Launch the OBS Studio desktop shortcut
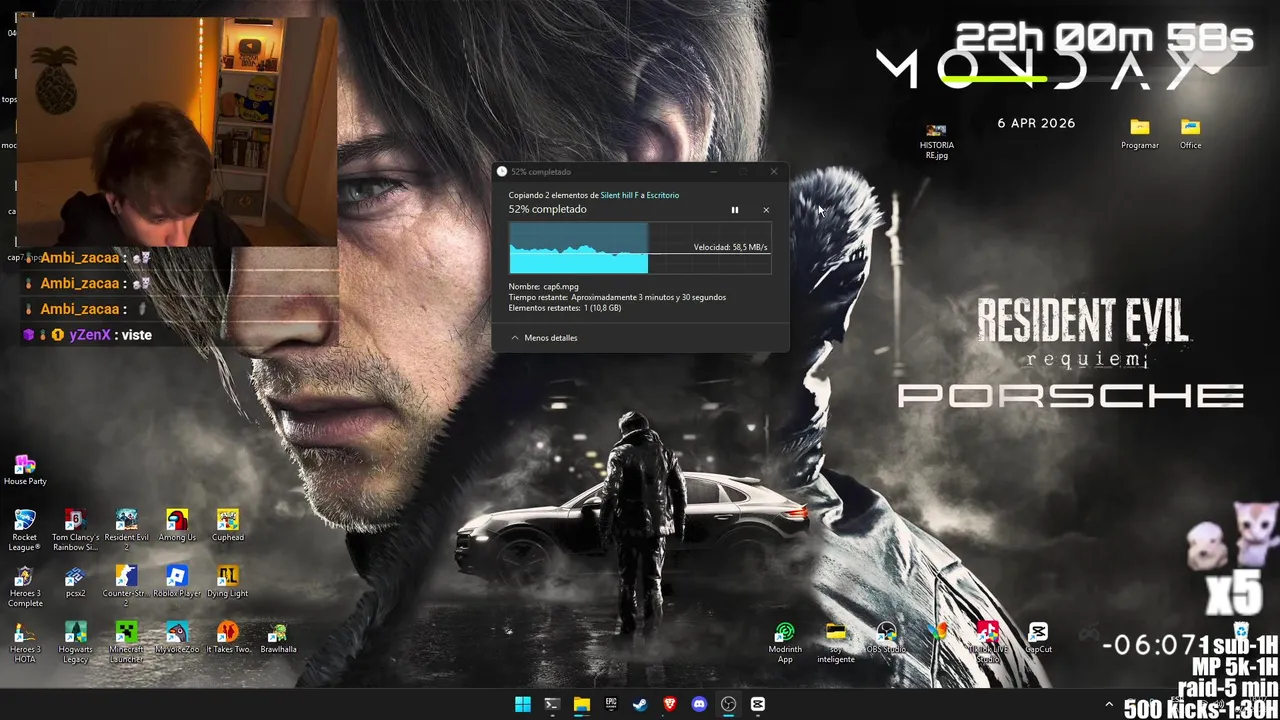The image size is (1280, 720). pos(886,638)
